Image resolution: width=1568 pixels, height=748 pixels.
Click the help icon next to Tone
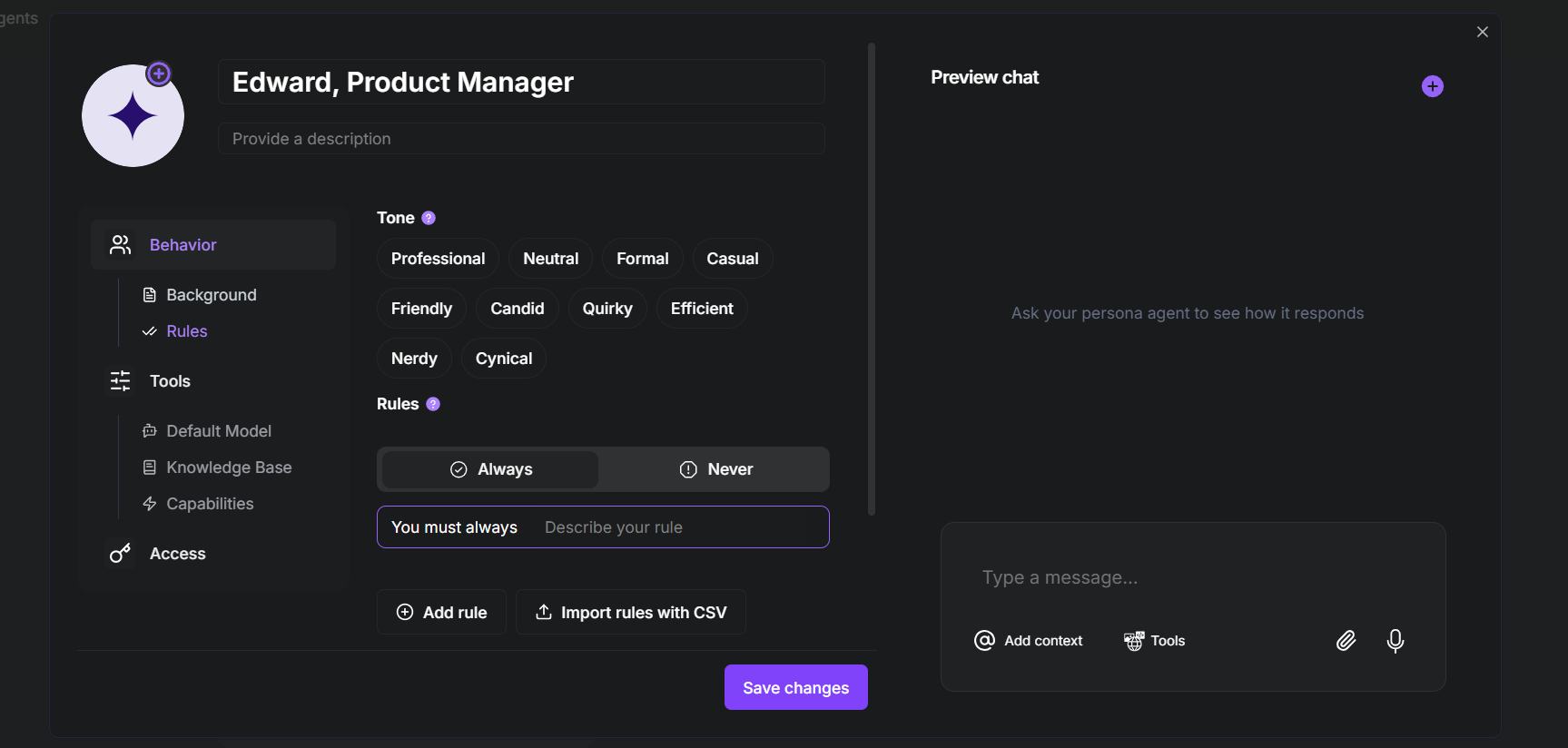click(x=429, y=218)
